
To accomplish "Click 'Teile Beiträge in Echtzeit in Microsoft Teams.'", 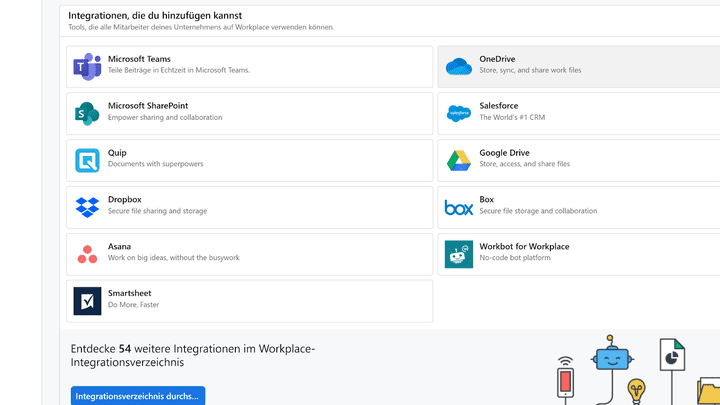I will click(179, 70).
